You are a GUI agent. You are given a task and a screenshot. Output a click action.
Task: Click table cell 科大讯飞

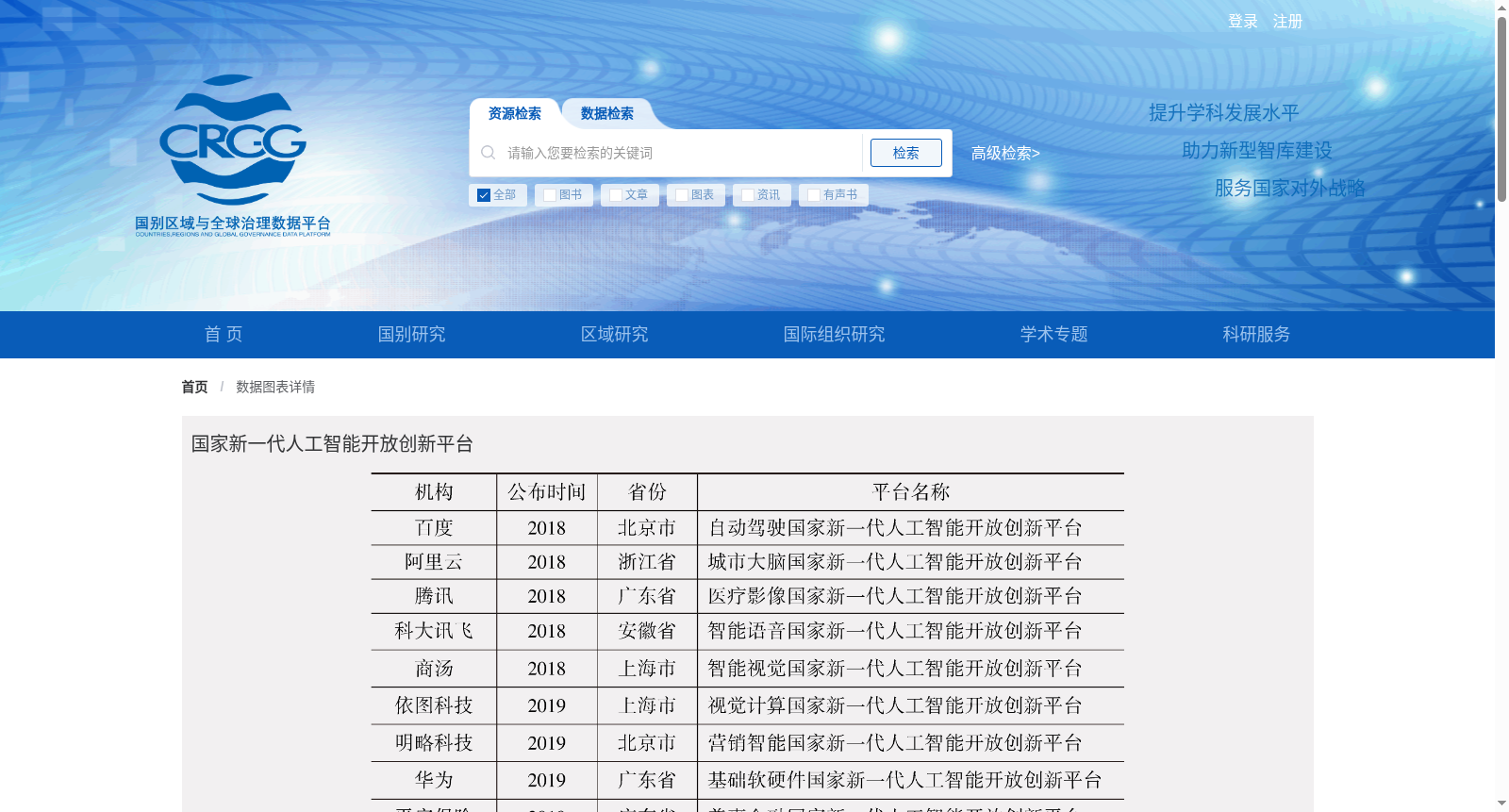[434, 631]
